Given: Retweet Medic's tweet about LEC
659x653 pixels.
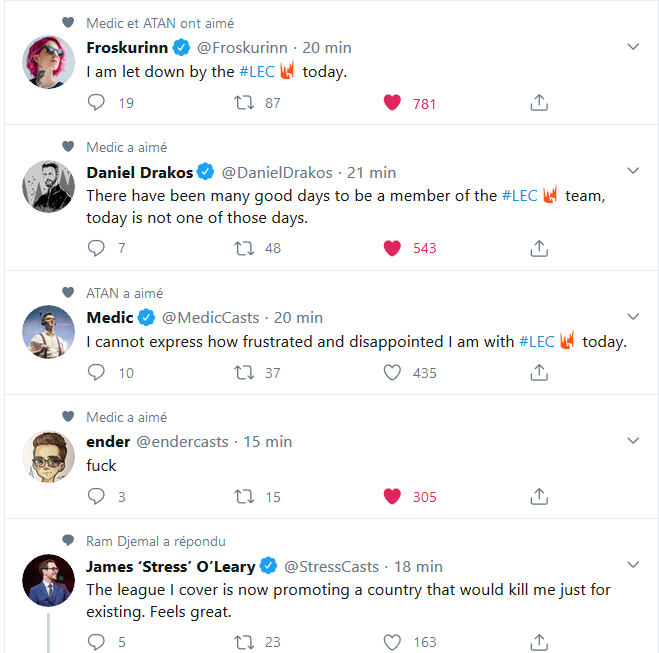Looking at the screenshot, I should click(x=242, y=372).
